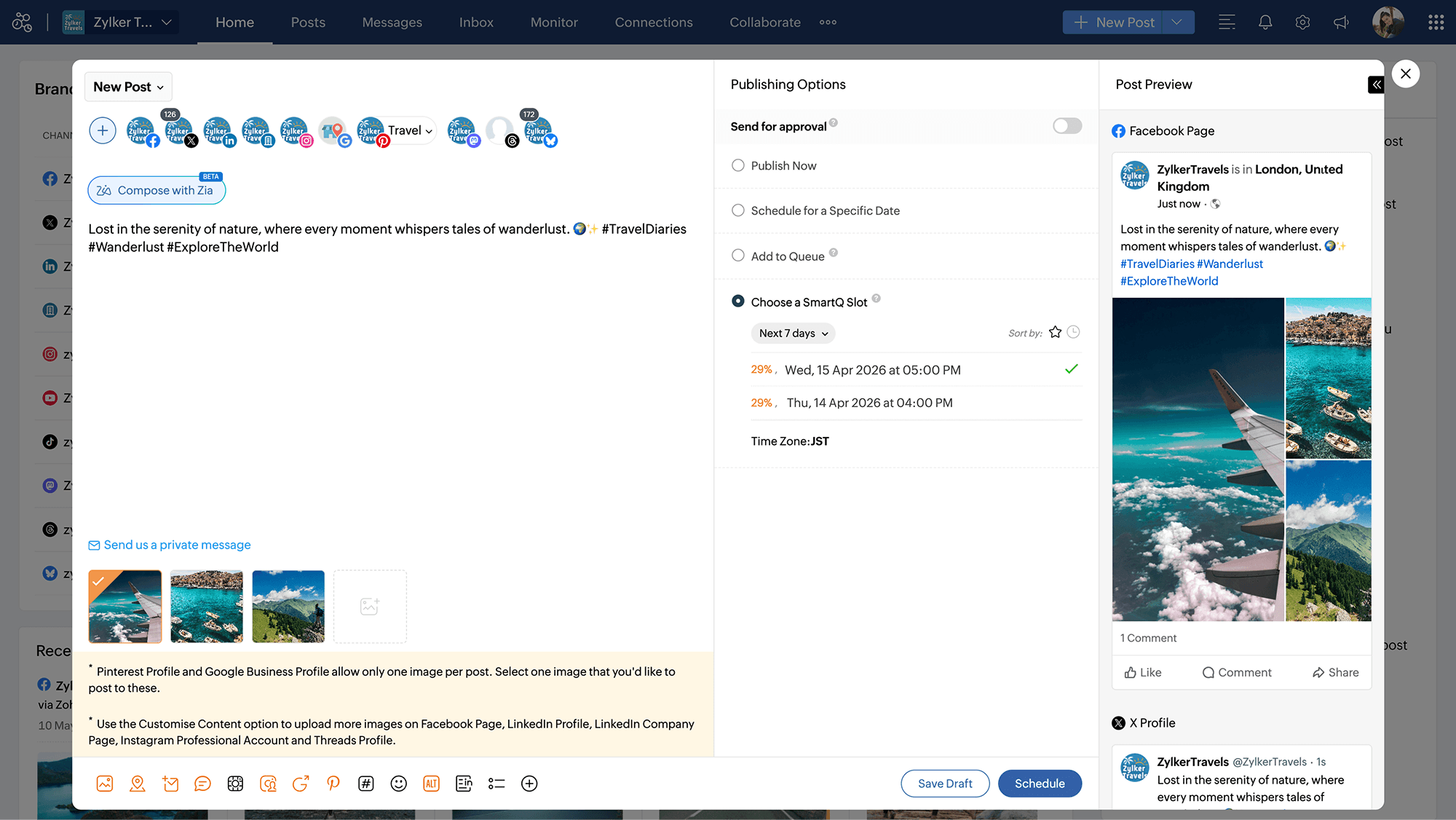The image size is (1456, 820).
Task: Select the Google Business Profile channel avatar
Action: [x=333, y=131]
